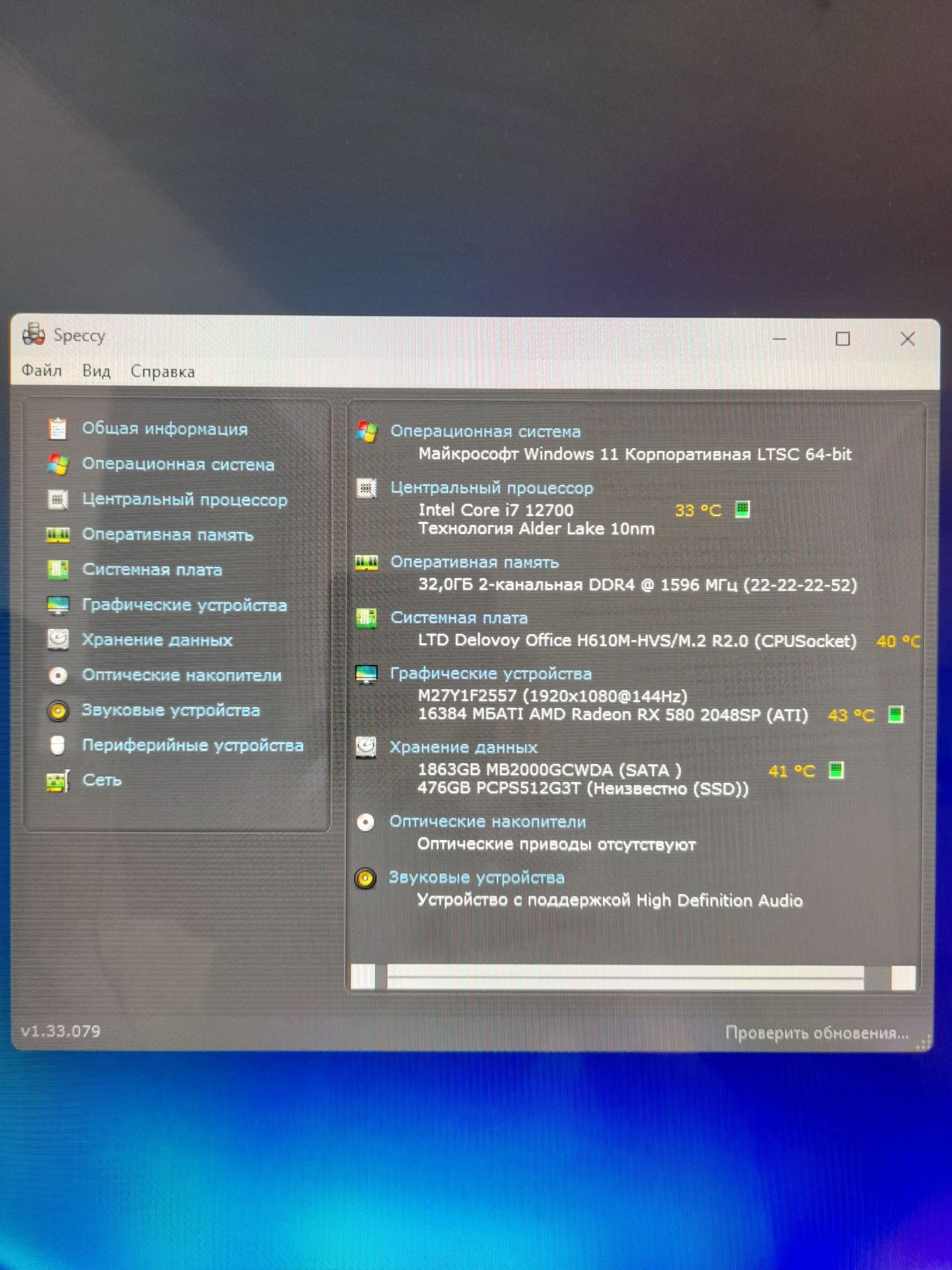Select Оперативная память in the sidebar

(168, 535)
